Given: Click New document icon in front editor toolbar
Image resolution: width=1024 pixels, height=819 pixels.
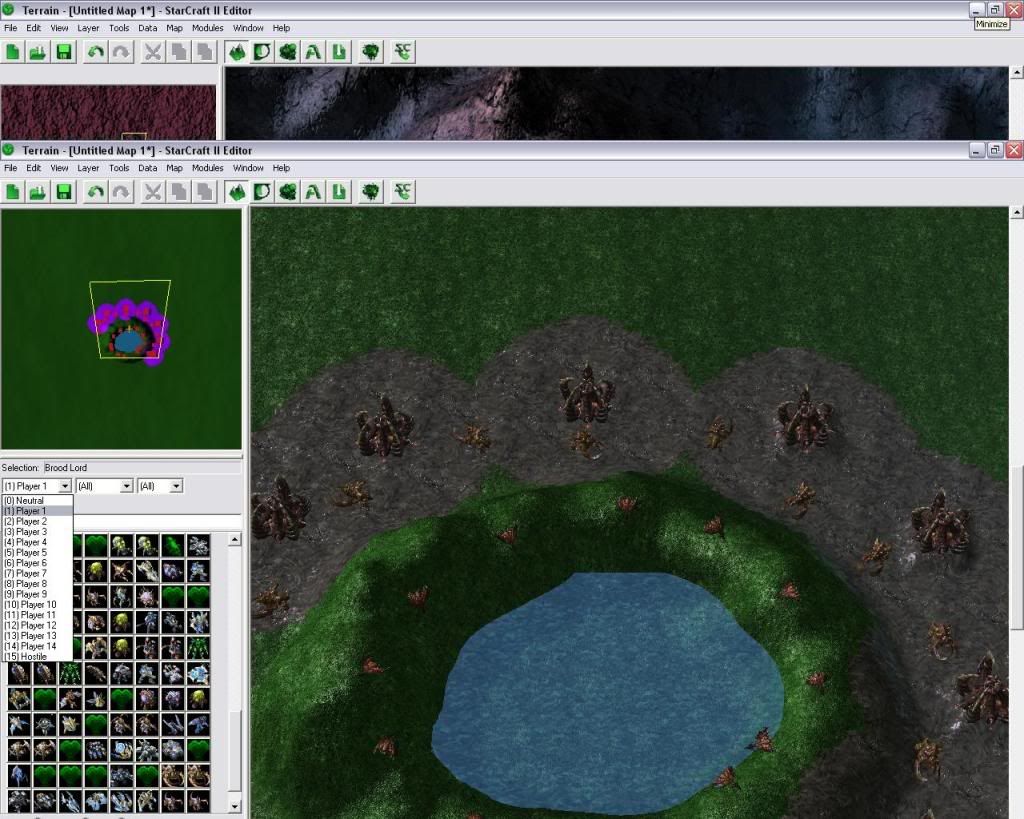Looking at the screenshot, I should tap(12, 192).
